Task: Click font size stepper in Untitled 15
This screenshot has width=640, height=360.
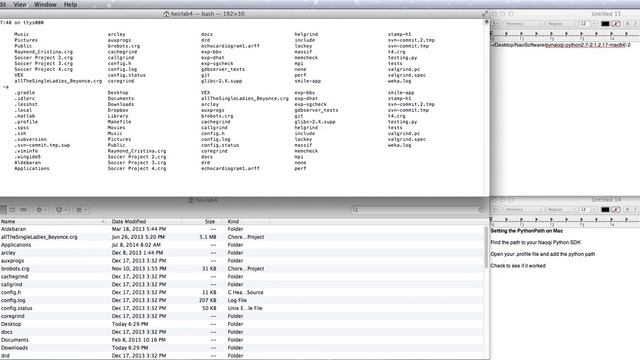Action: pos(594,24)
